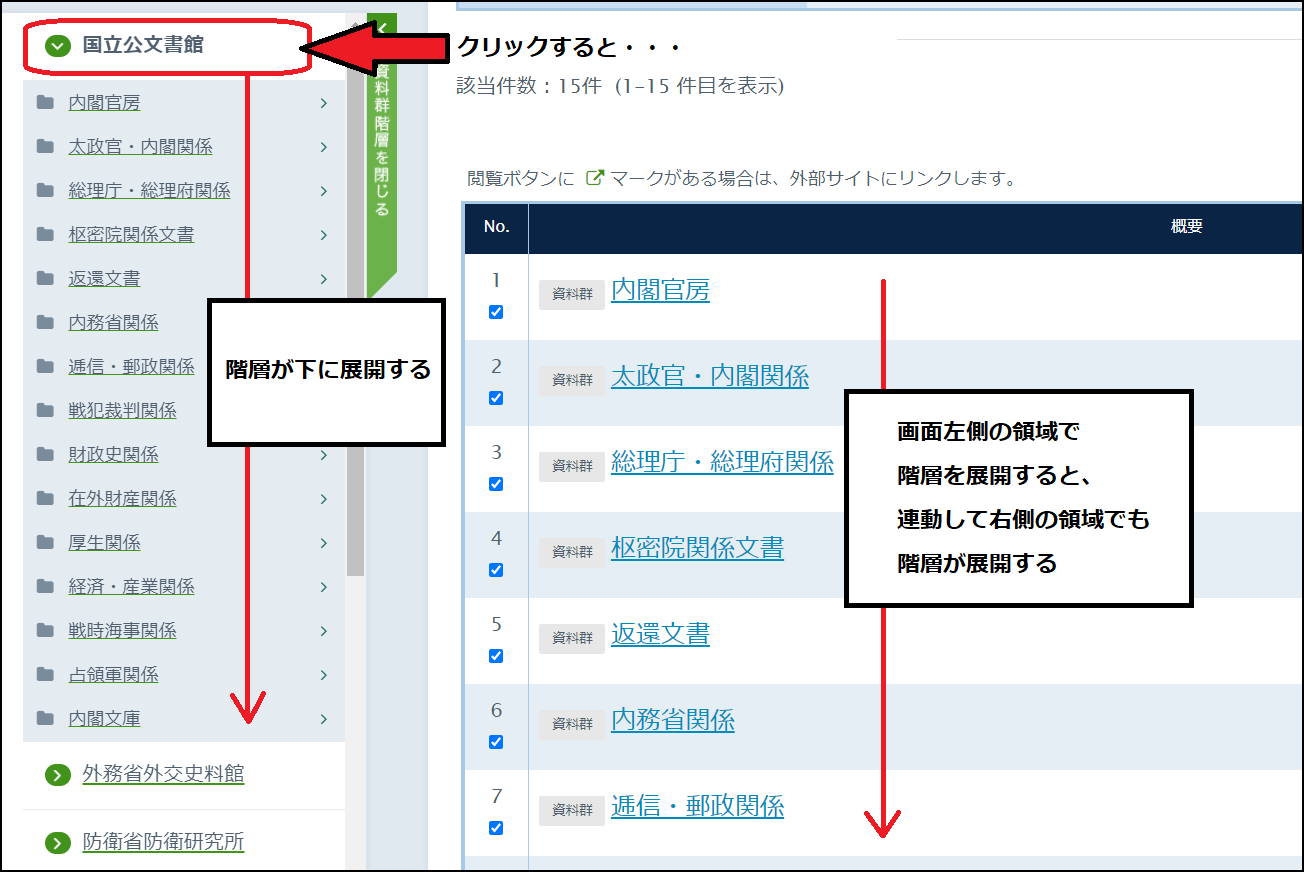Screen dimensions: 1304x872
Task: Expand the 厚生関係 row chevron
Action: [324, 543]
